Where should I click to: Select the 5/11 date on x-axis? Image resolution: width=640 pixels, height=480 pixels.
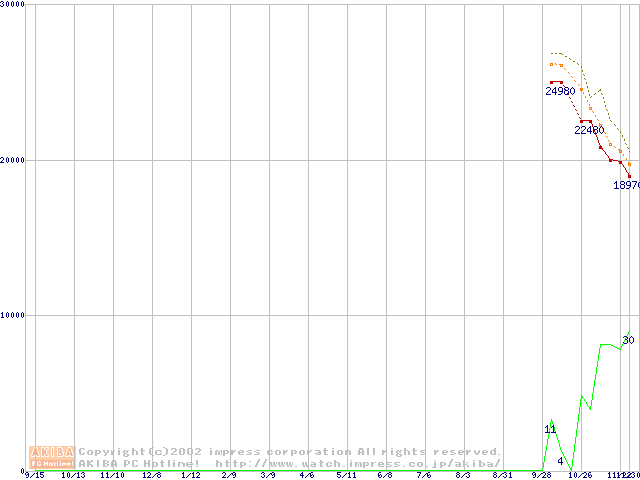tap(346, 475)
